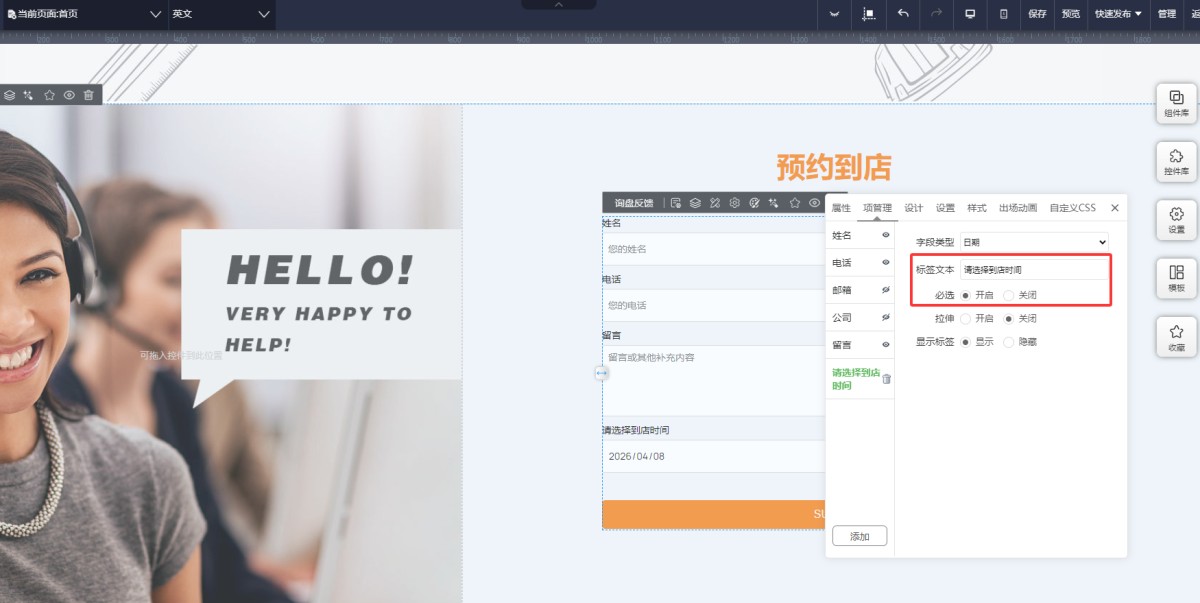Expand the 快速发布 dropdown

click(1118, 14)
